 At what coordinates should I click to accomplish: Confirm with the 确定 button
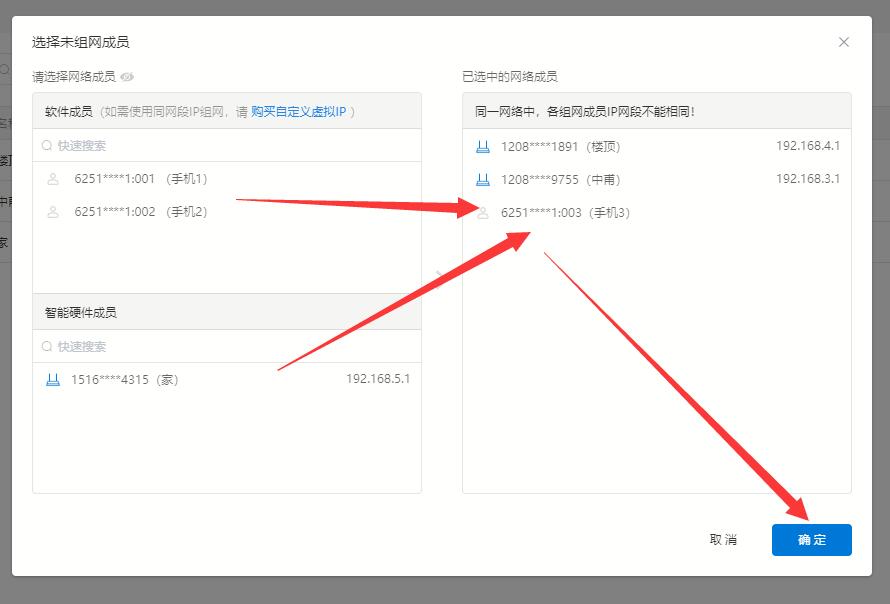(x=812, y=539)
